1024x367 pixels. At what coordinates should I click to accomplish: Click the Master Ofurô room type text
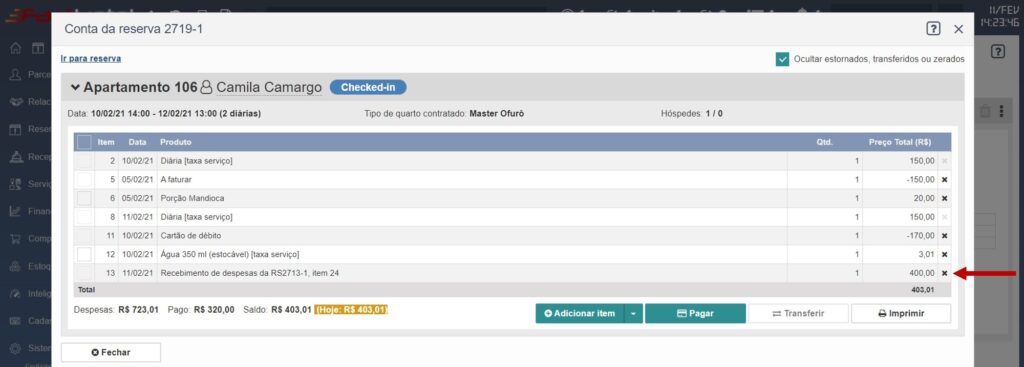[x=497, y=114]
